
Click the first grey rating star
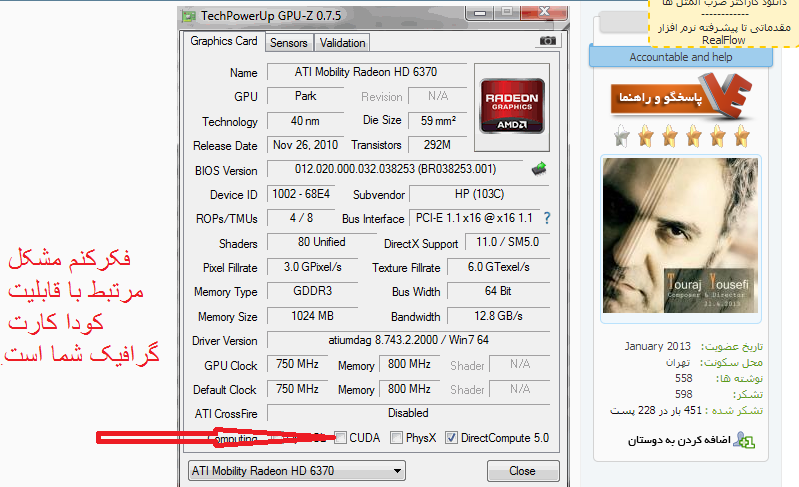[x=622, y=136]
